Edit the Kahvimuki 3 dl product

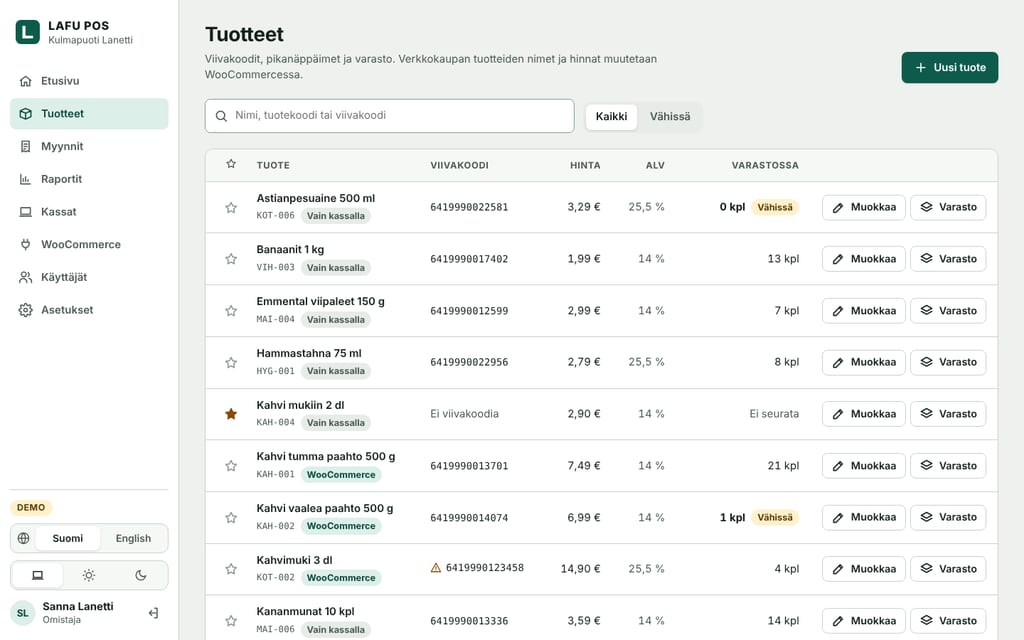(x=863, y=569)
